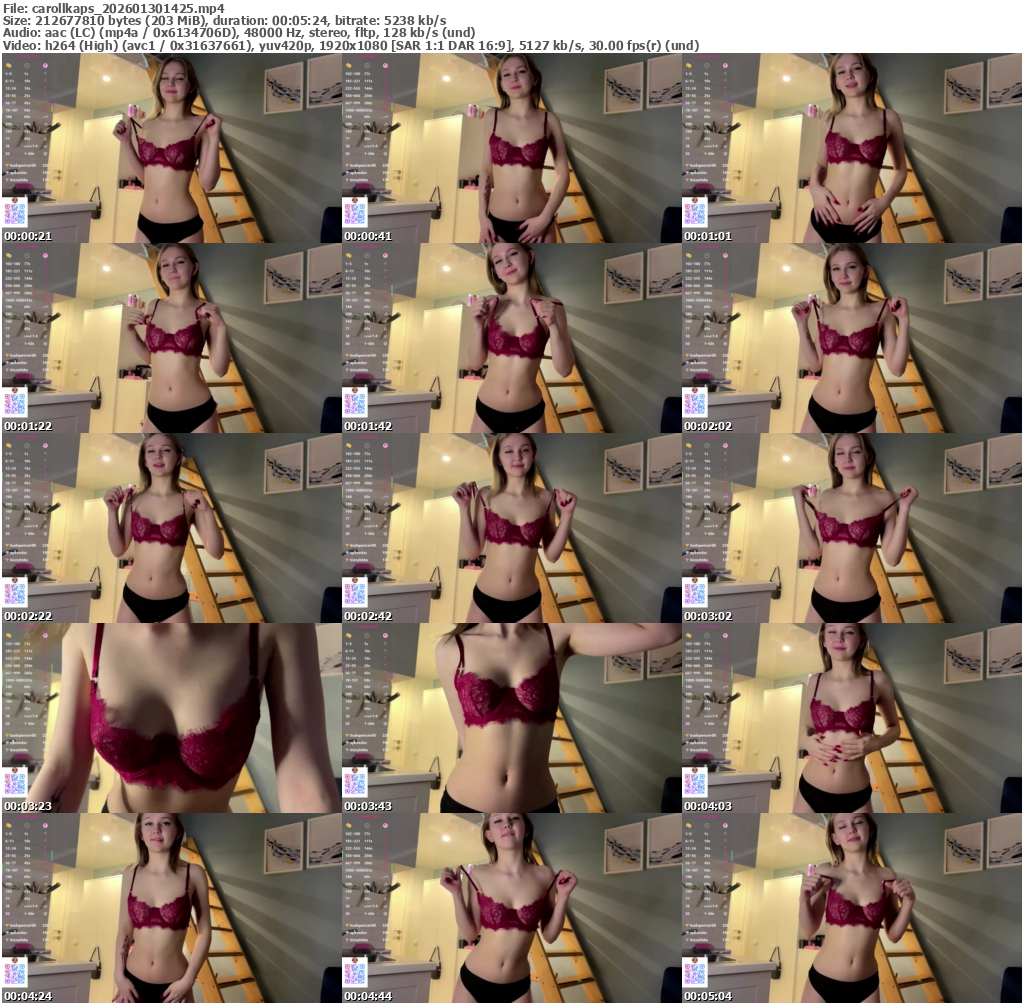Pick the close-up thumbnail labeled 00:03:23
Viewport: 1024px width, 1003px height.
coord(171,718)
